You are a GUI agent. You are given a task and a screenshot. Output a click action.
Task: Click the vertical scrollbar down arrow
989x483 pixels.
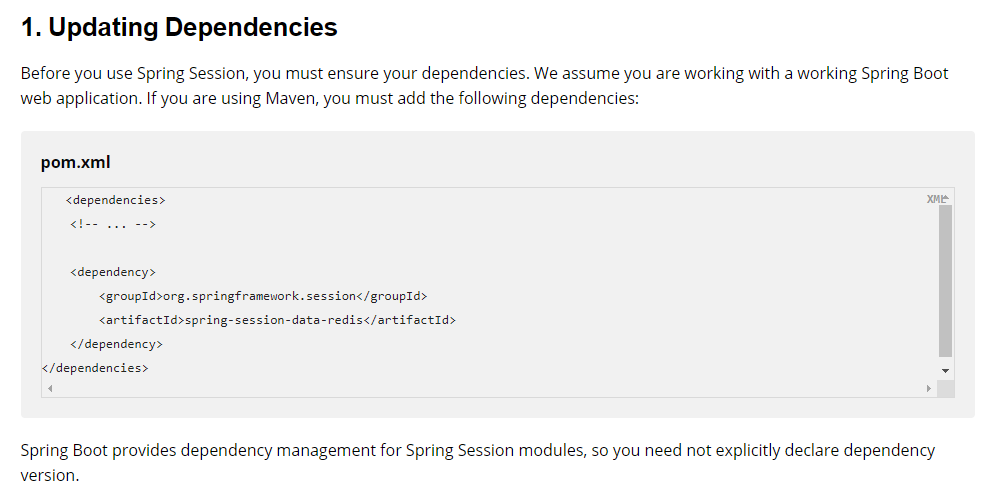point(945,371)
